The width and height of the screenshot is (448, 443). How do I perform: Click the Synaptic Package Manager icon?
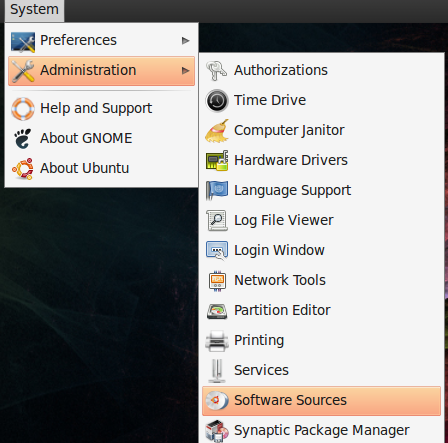(217, 431)
